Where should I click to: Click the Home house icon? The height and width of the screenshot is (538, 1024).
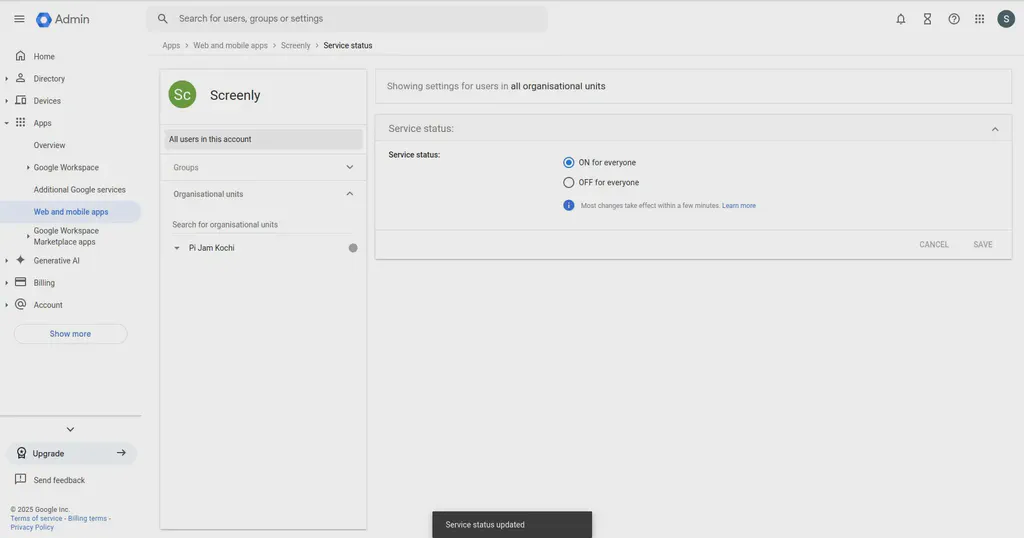point(20,56)
